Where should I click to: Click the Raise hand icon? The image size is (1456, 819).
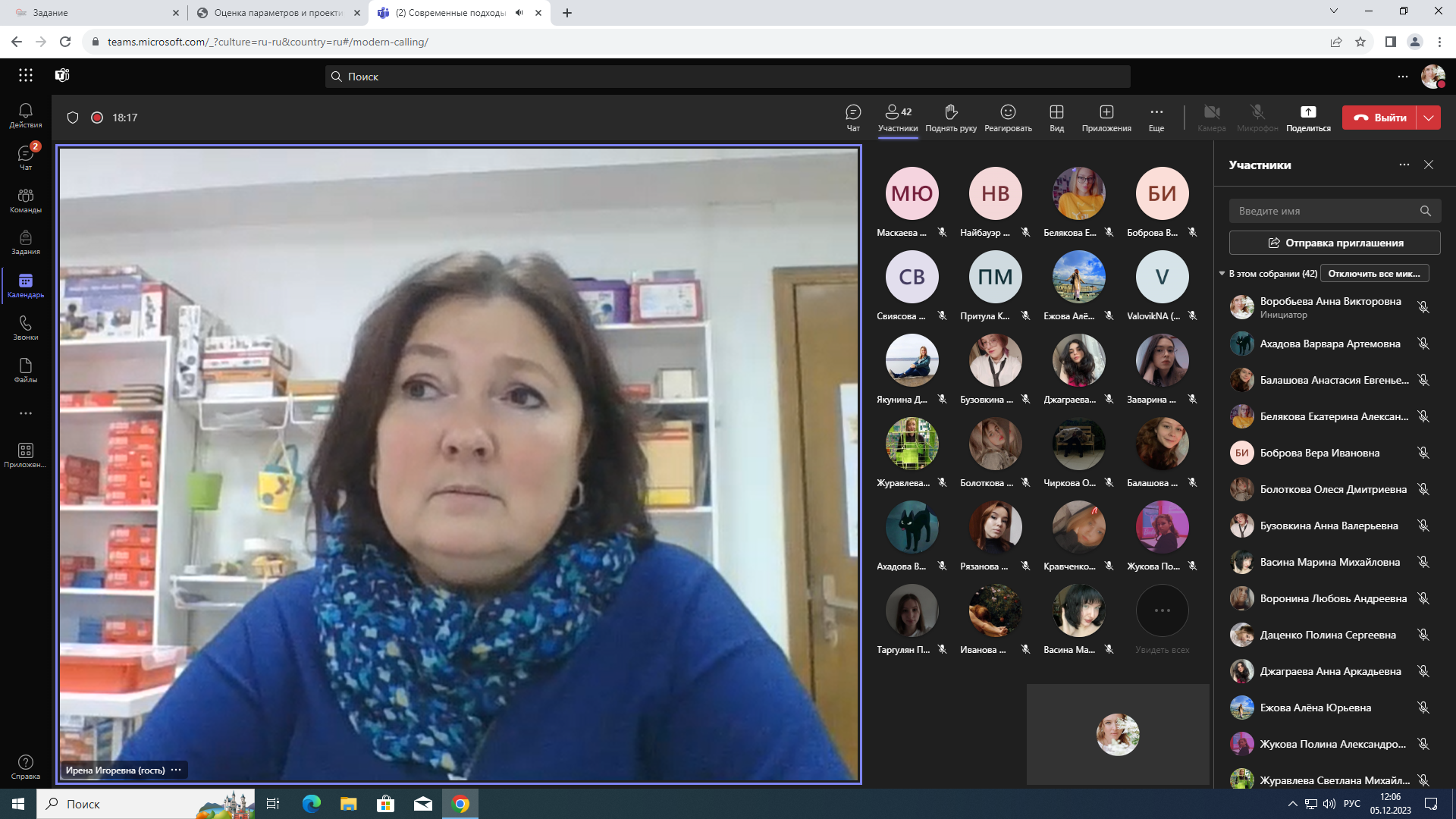951,117
